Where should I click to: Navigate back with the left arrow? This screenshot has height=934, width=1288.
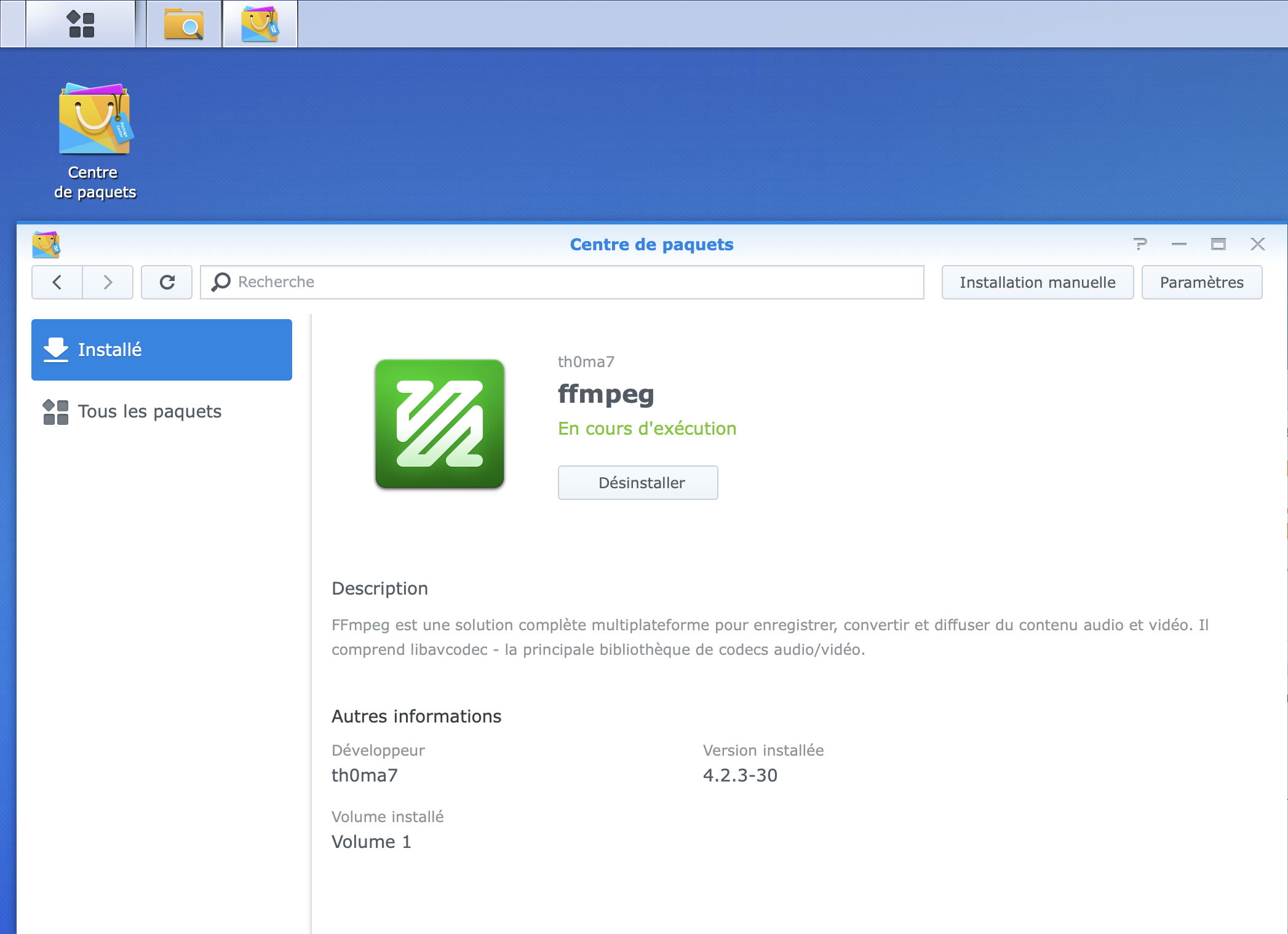tap(56, 282)
